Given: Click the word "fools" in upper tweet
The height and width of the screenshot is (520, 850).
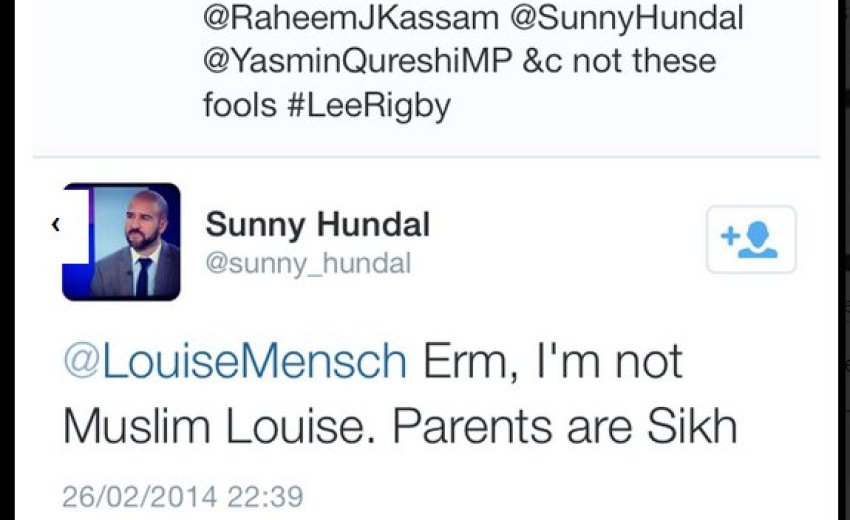Looking at the screenshot, I should (239, 105).
